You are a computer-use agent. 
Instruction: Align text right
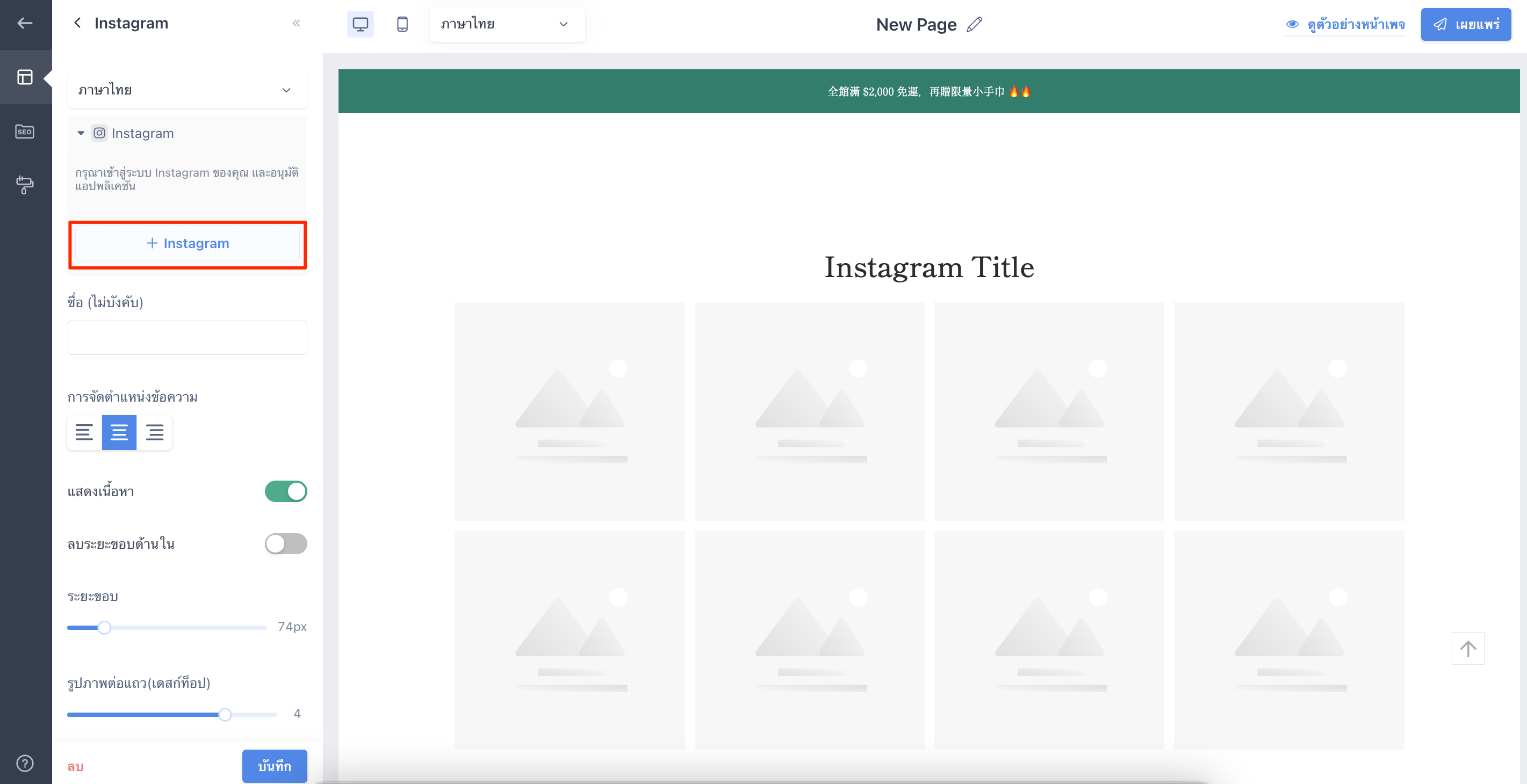tap(155, 432)
